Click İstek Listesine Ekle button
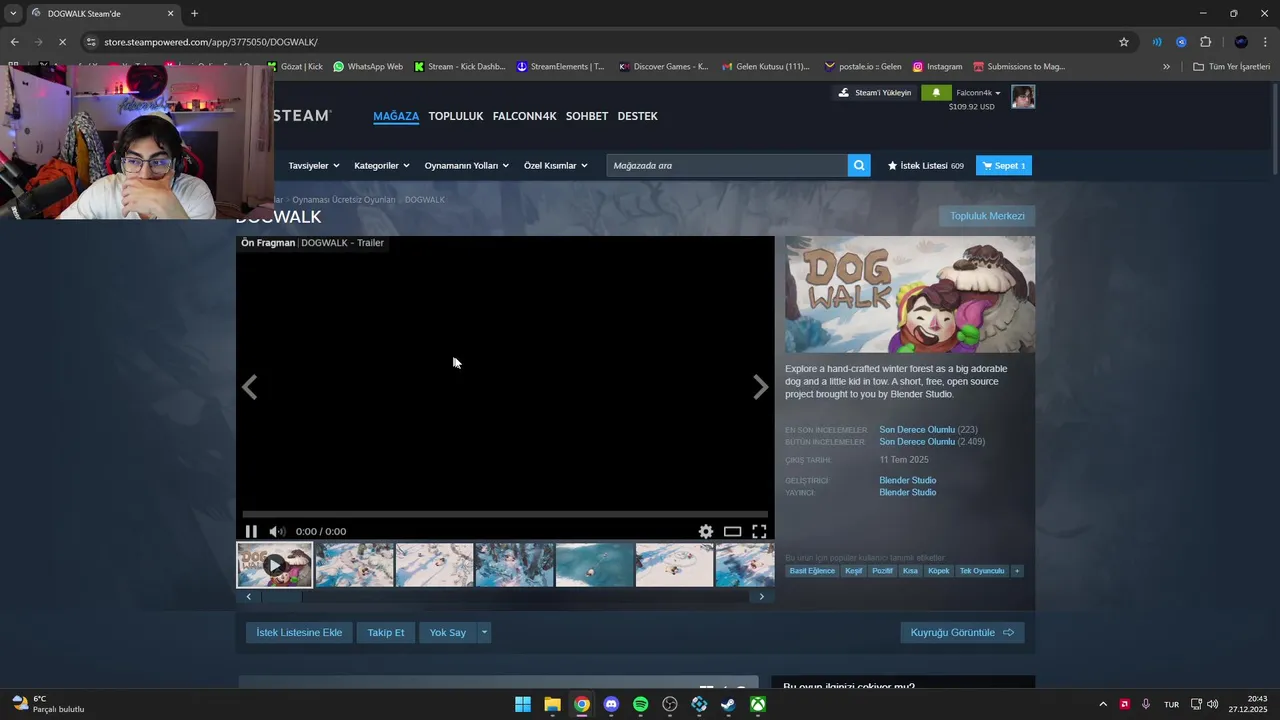The image size is (1280, 720). click(299, 632)
